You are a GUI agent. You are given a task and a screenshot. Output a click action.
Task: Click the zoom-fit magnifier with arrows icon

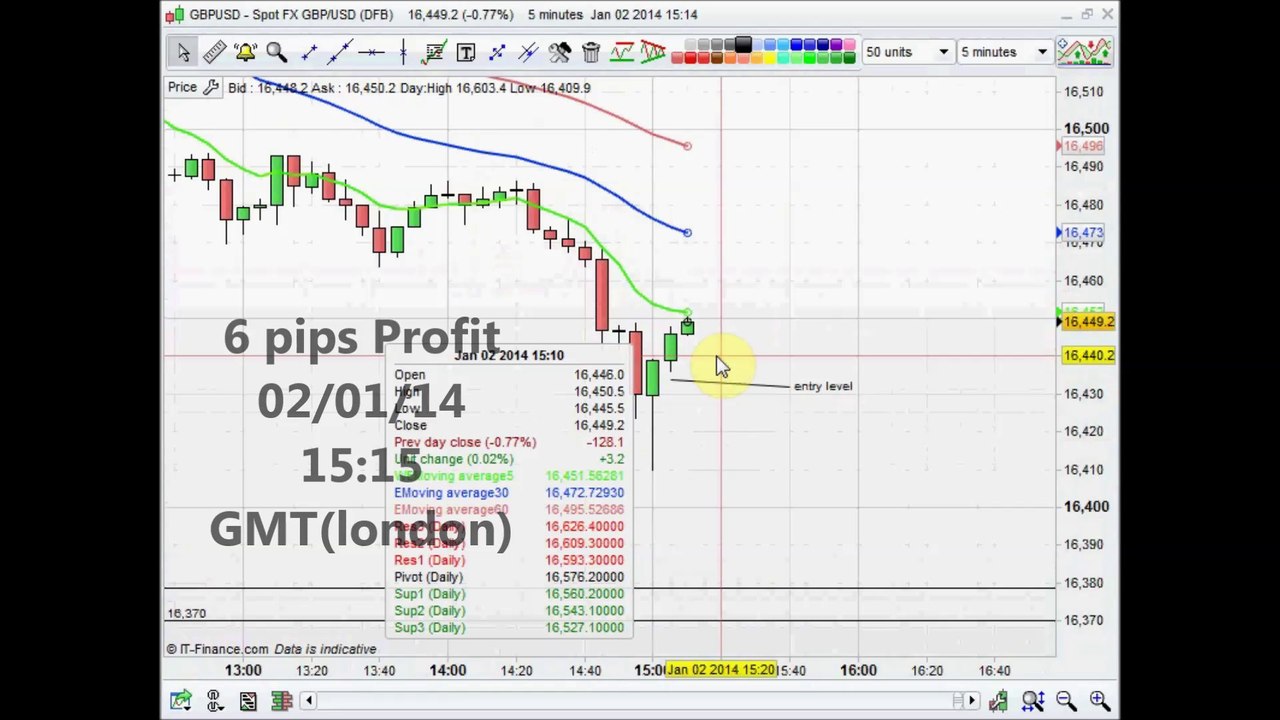click(1032, 700)
